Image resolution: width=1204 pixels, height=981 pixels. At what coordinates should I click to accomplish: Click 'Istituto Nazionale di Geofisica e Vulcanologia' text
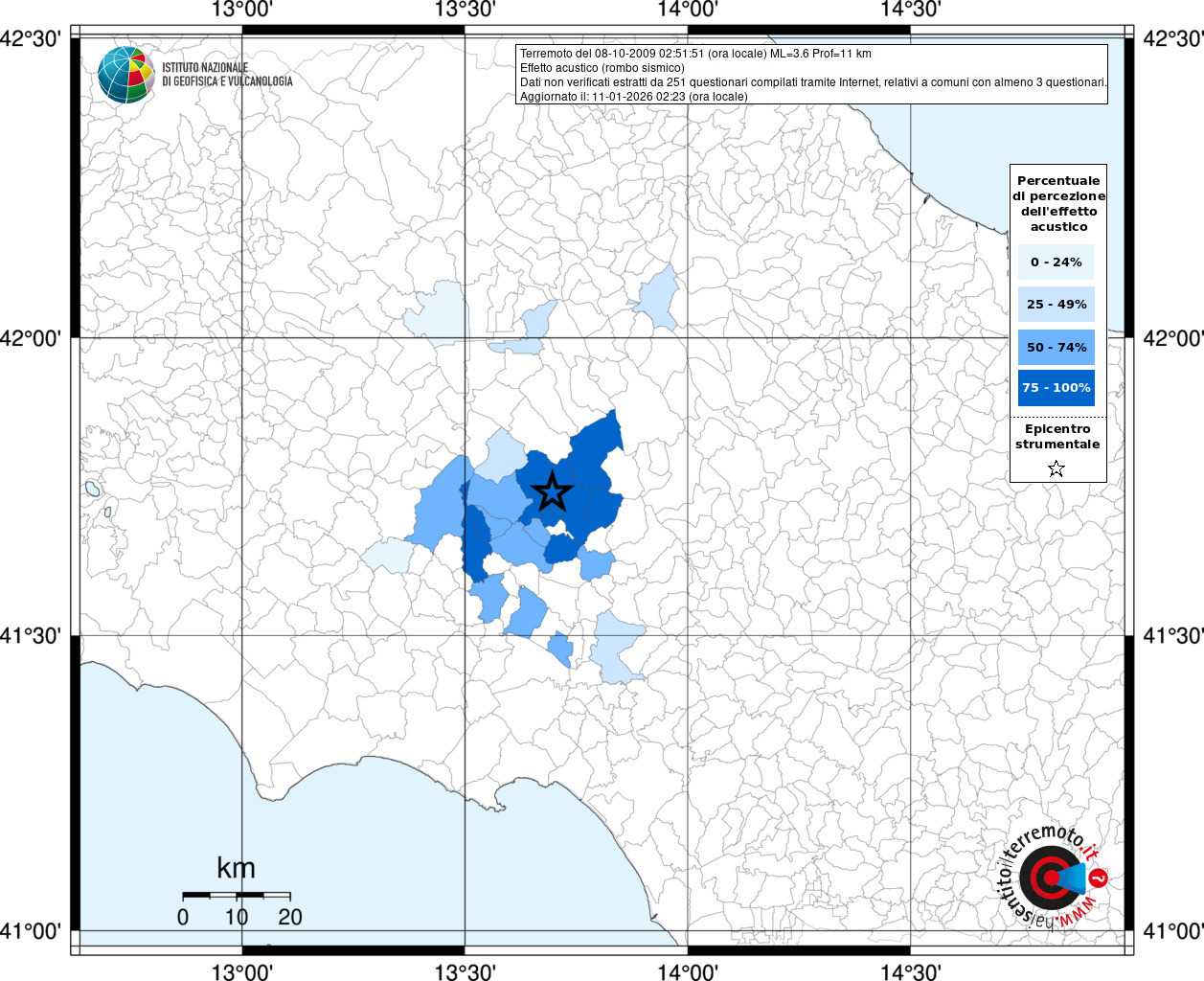(227, 75)
